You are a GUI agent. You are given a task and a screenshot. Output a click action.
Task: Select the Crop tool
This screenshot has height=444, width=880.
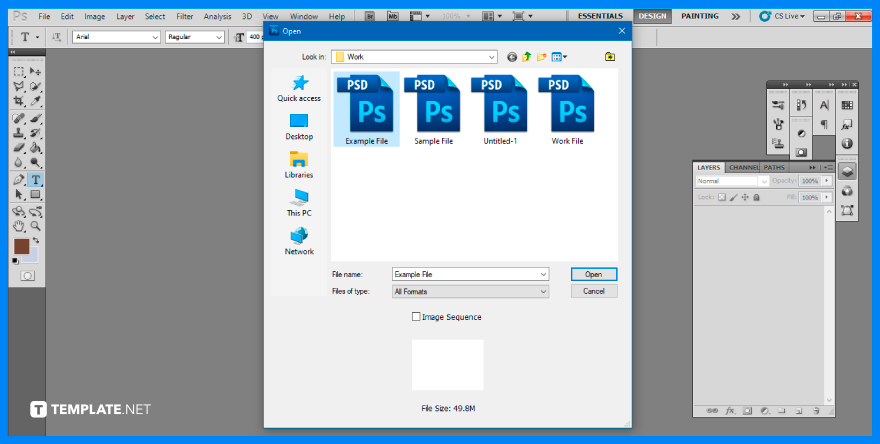(x=19, y=101)
